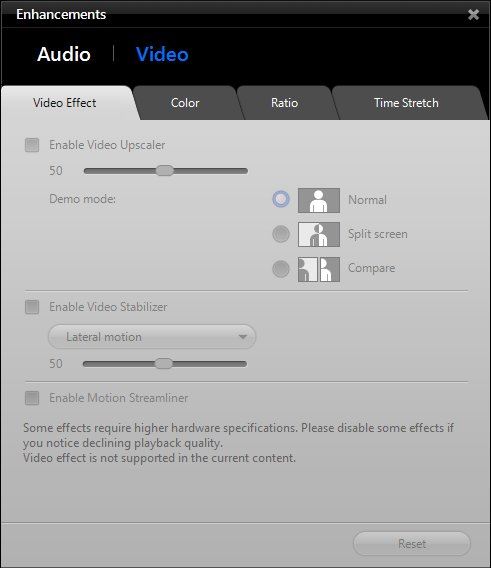Image resolution: width=491 pixels, height=568 pixels.
Task: Click the Split screen label text
Action: (378, 234)
